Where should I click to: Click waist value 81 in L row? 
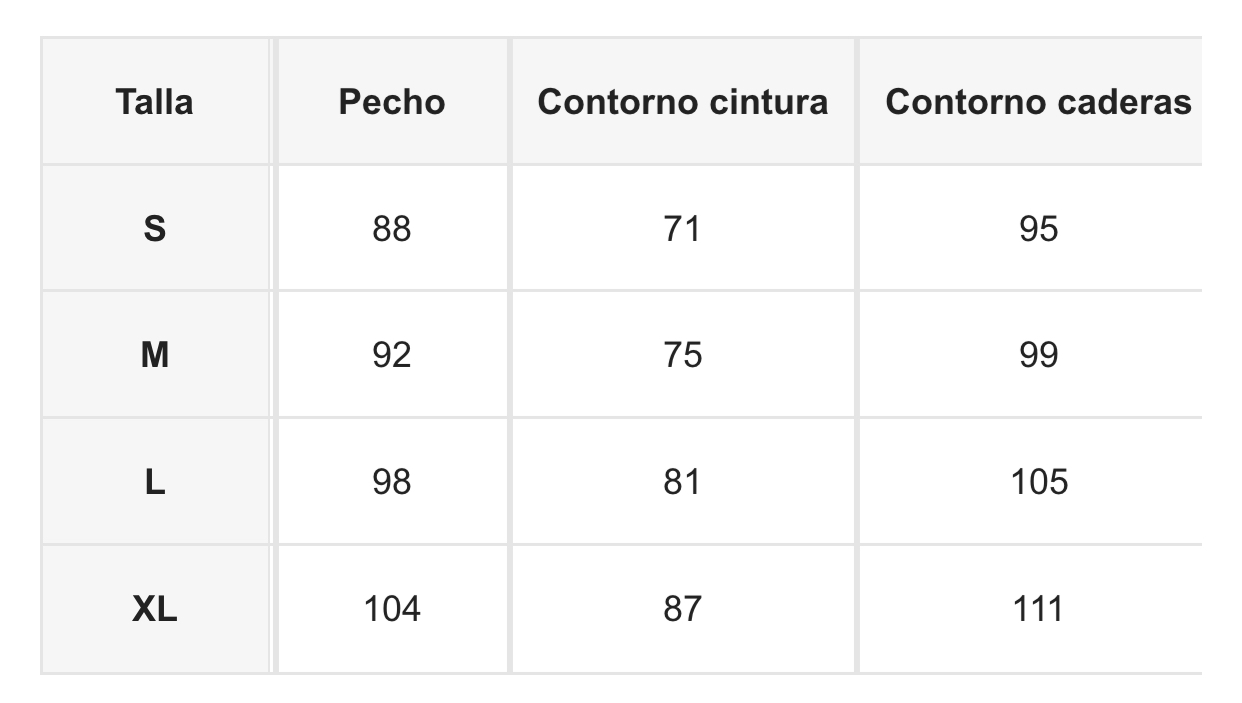683,482
